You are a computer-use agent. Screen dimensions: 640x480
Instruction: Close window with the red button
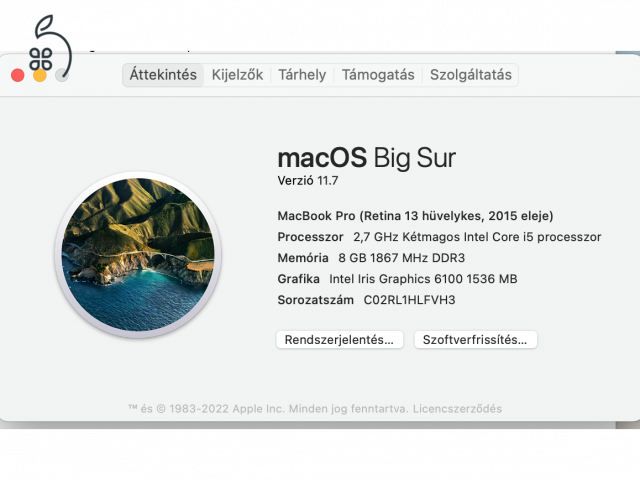[x=18, y=75]
